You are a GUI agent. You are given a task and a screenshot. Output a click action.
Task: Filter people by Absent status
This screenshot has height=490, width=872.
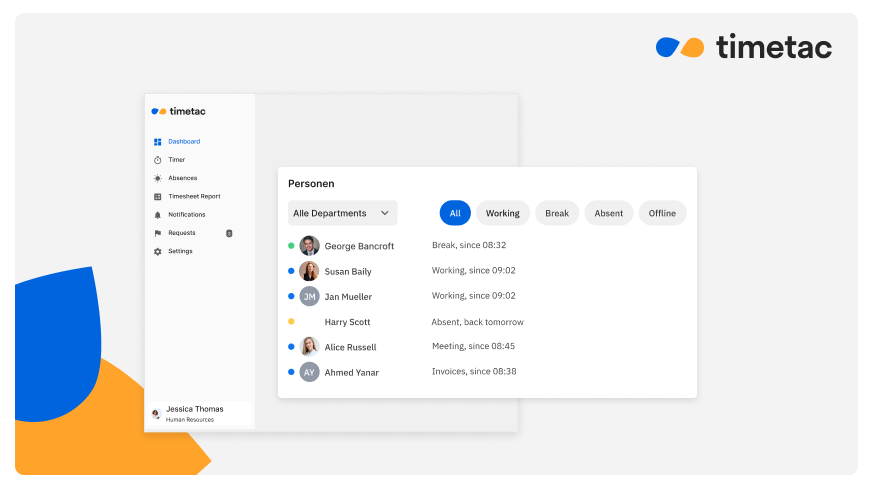point(608,213)
